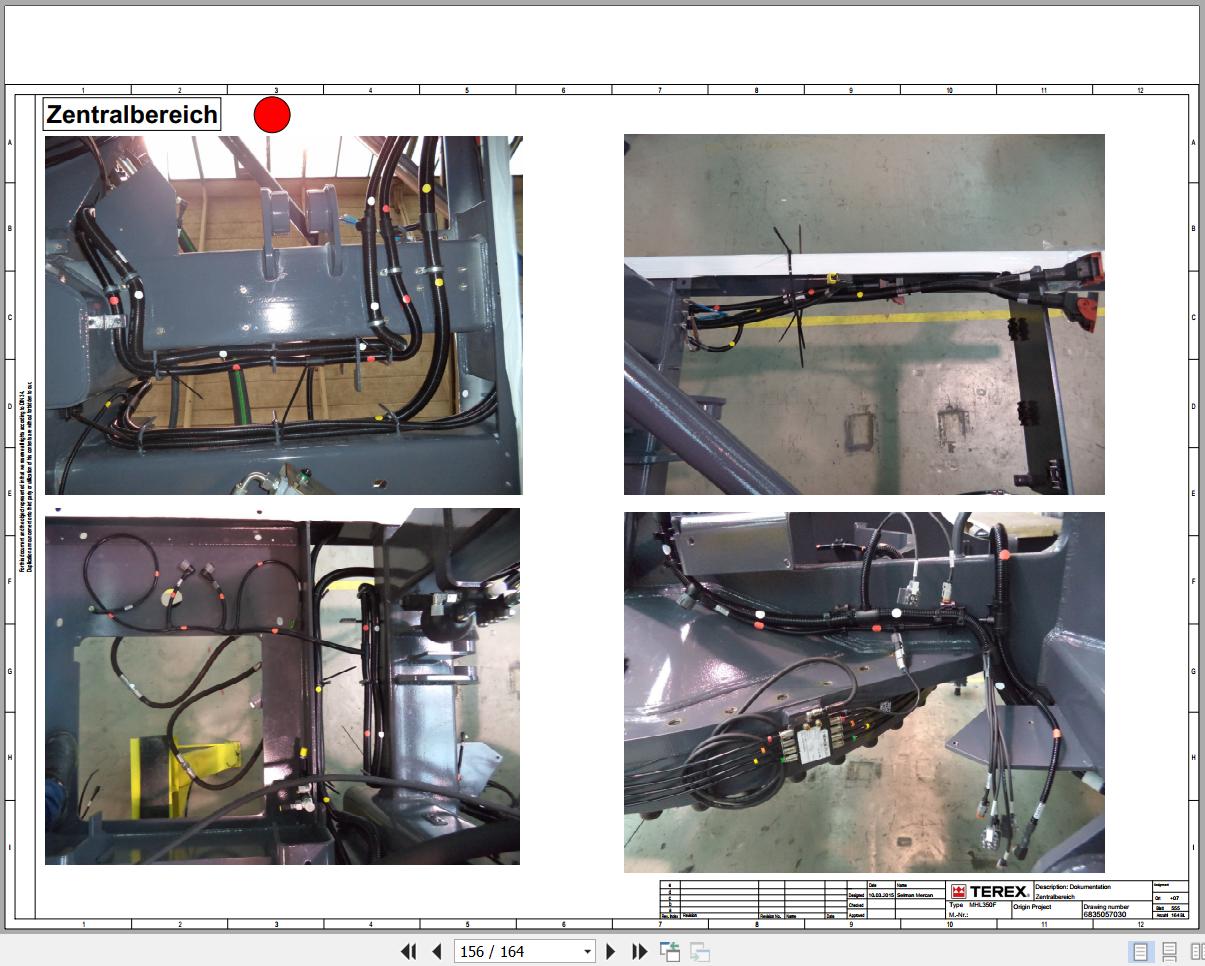This screenshot has height=966, width=1205.
Task: Click the bottom-right connector photo
Action: pos(864,692)
